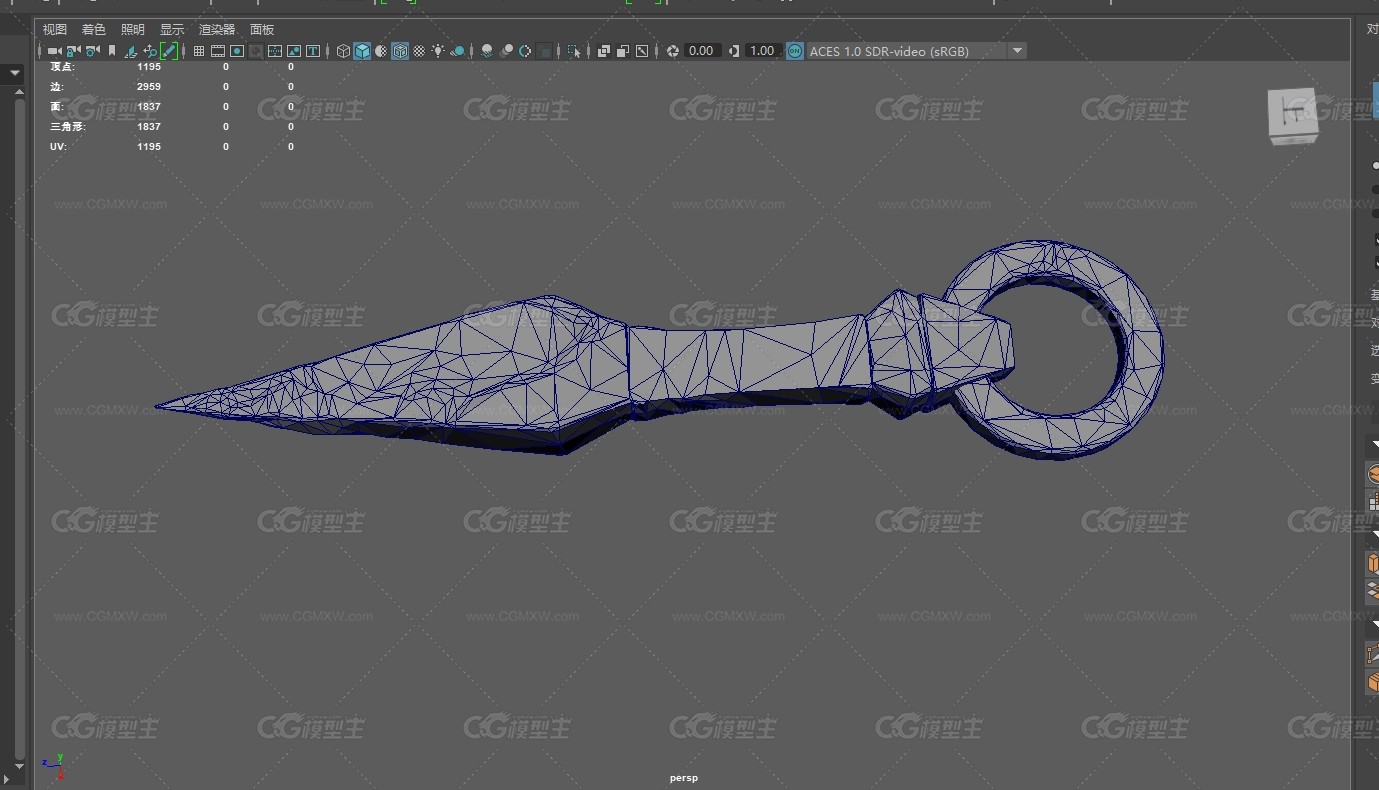Toggle Multisample Anti-aliasing icon
Screen dimensions: 1379x790
[525, 51]
